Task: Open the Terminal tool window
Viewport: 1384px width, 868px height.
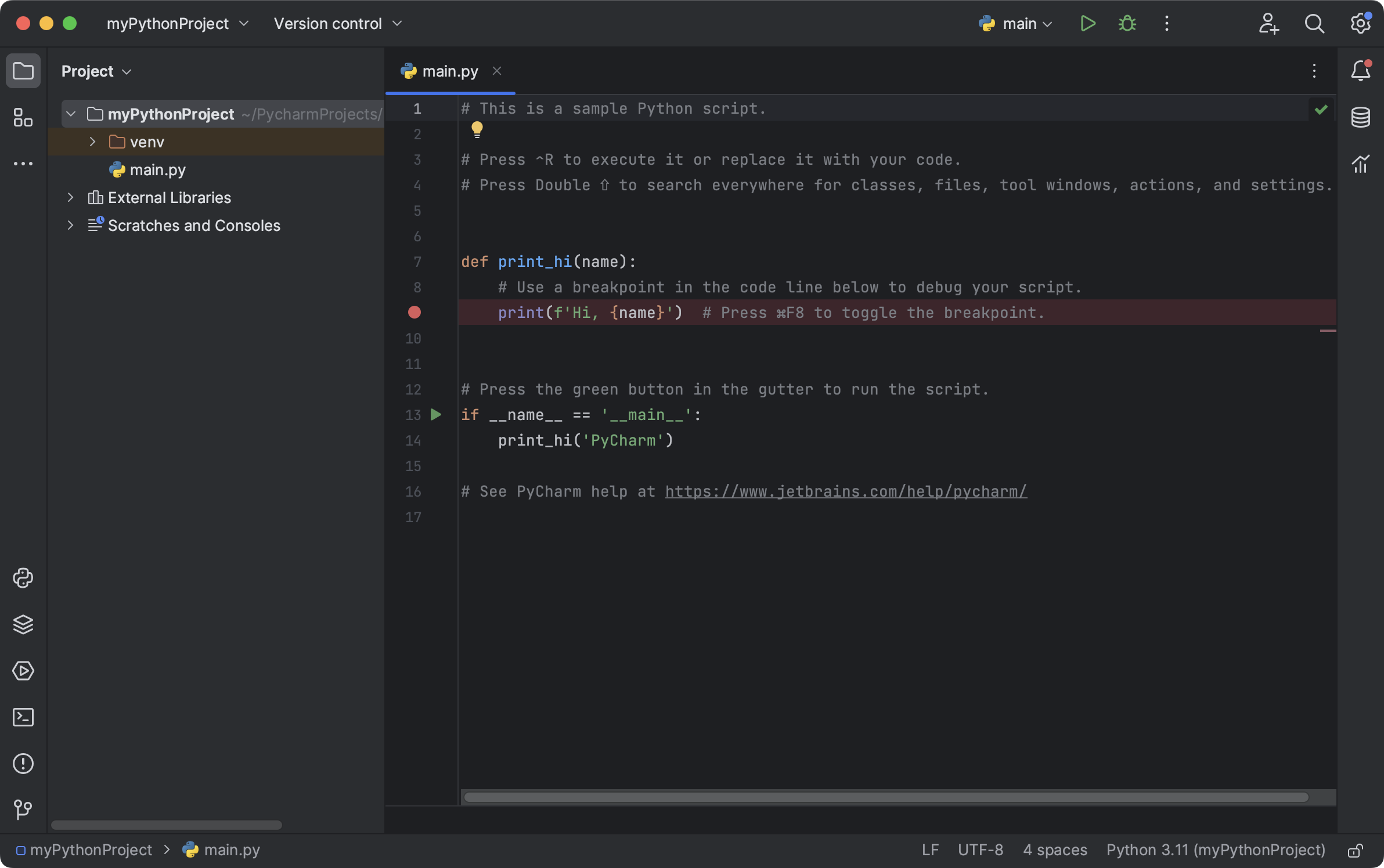Action: 23,717
